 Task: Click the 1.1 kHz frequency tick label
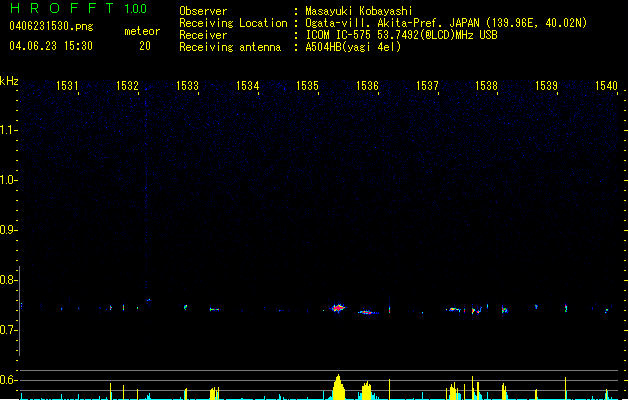(x=7, y=130)
